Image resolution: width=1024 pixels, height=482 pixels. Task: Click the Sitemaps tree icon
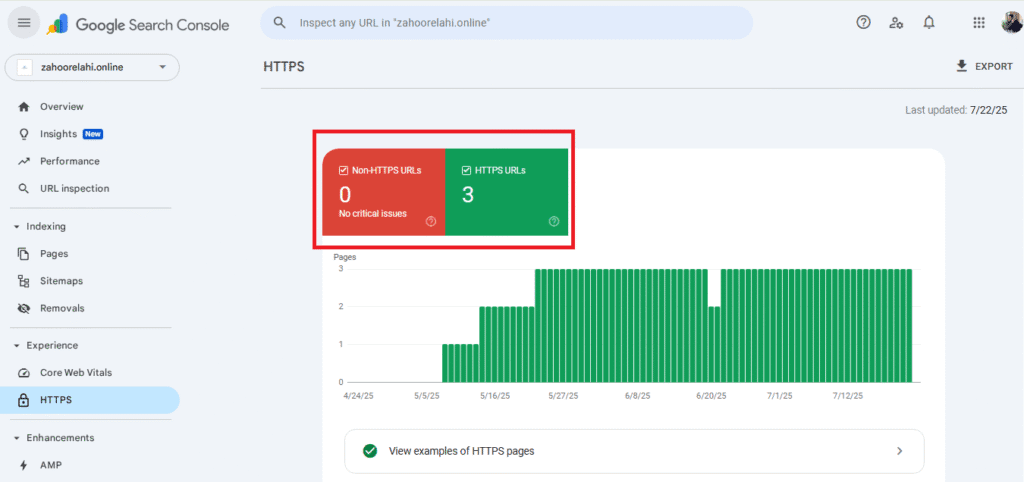tap(24, 281)
